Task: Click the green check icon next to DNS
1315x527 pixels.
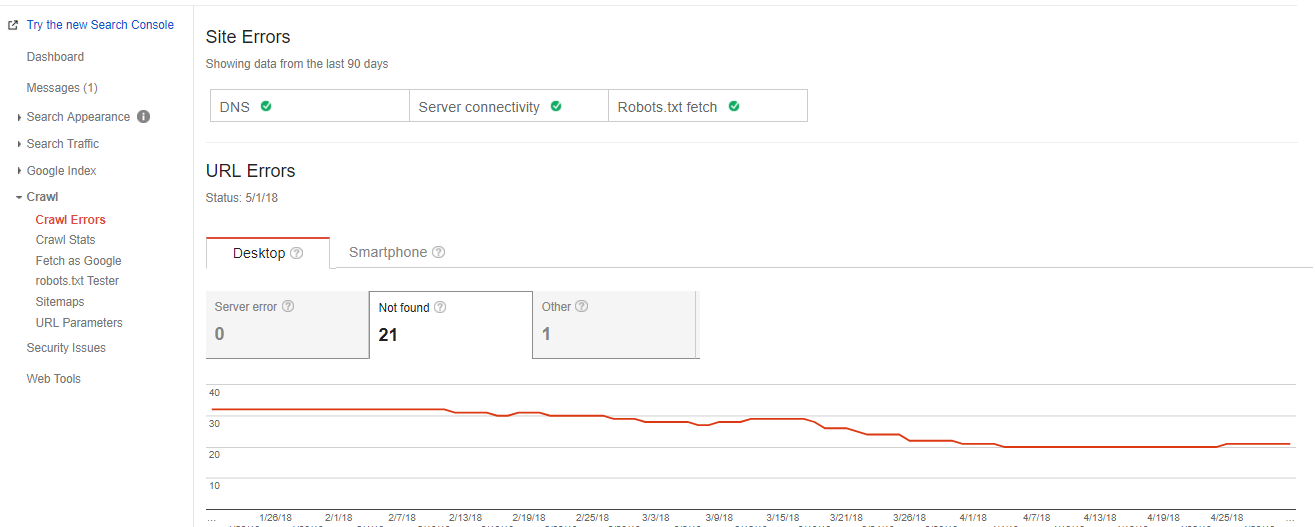Action: (266, 106)
